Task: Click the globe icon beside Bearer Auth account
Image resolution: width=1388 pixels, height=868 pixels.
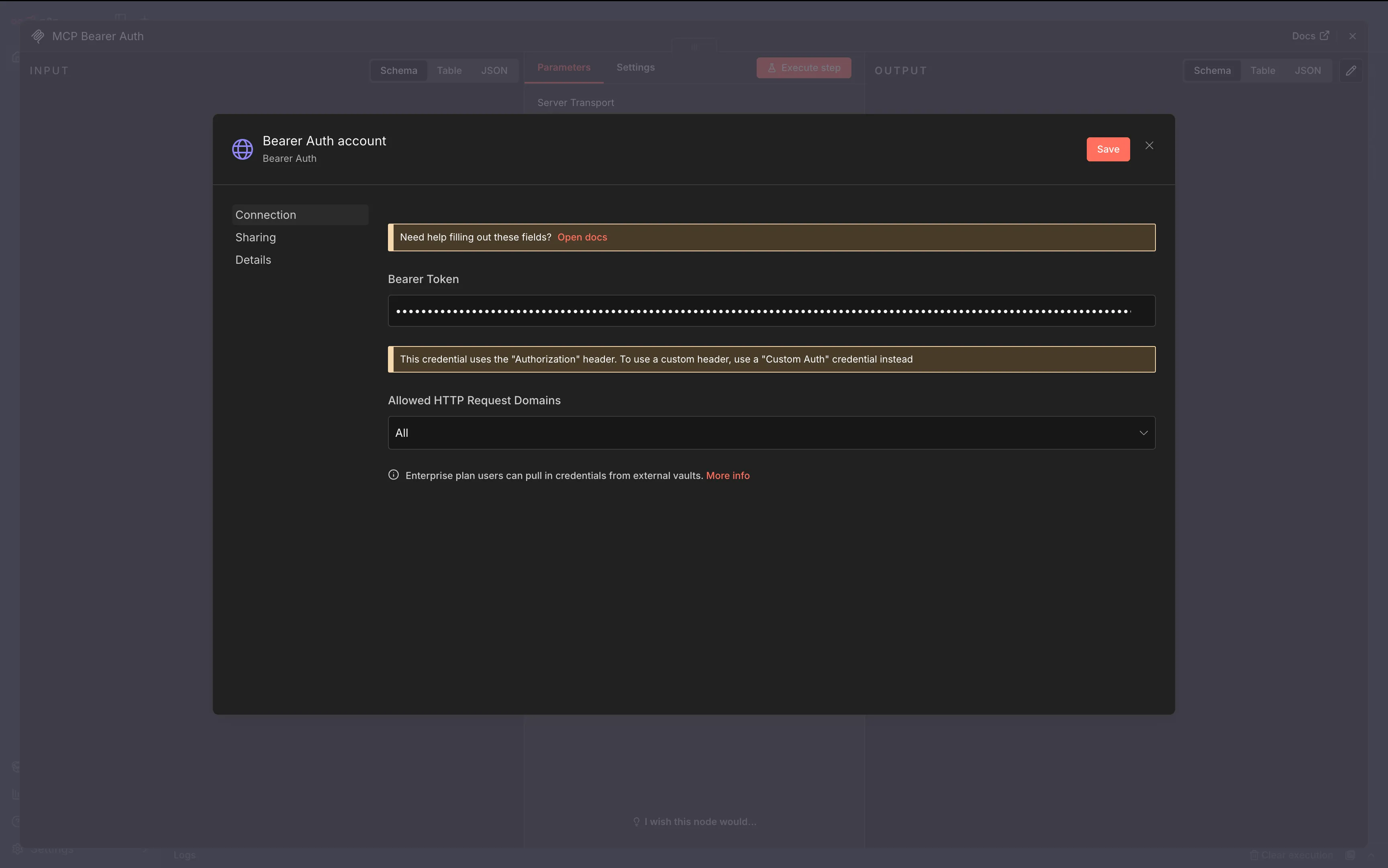Action: click(242, 149)
